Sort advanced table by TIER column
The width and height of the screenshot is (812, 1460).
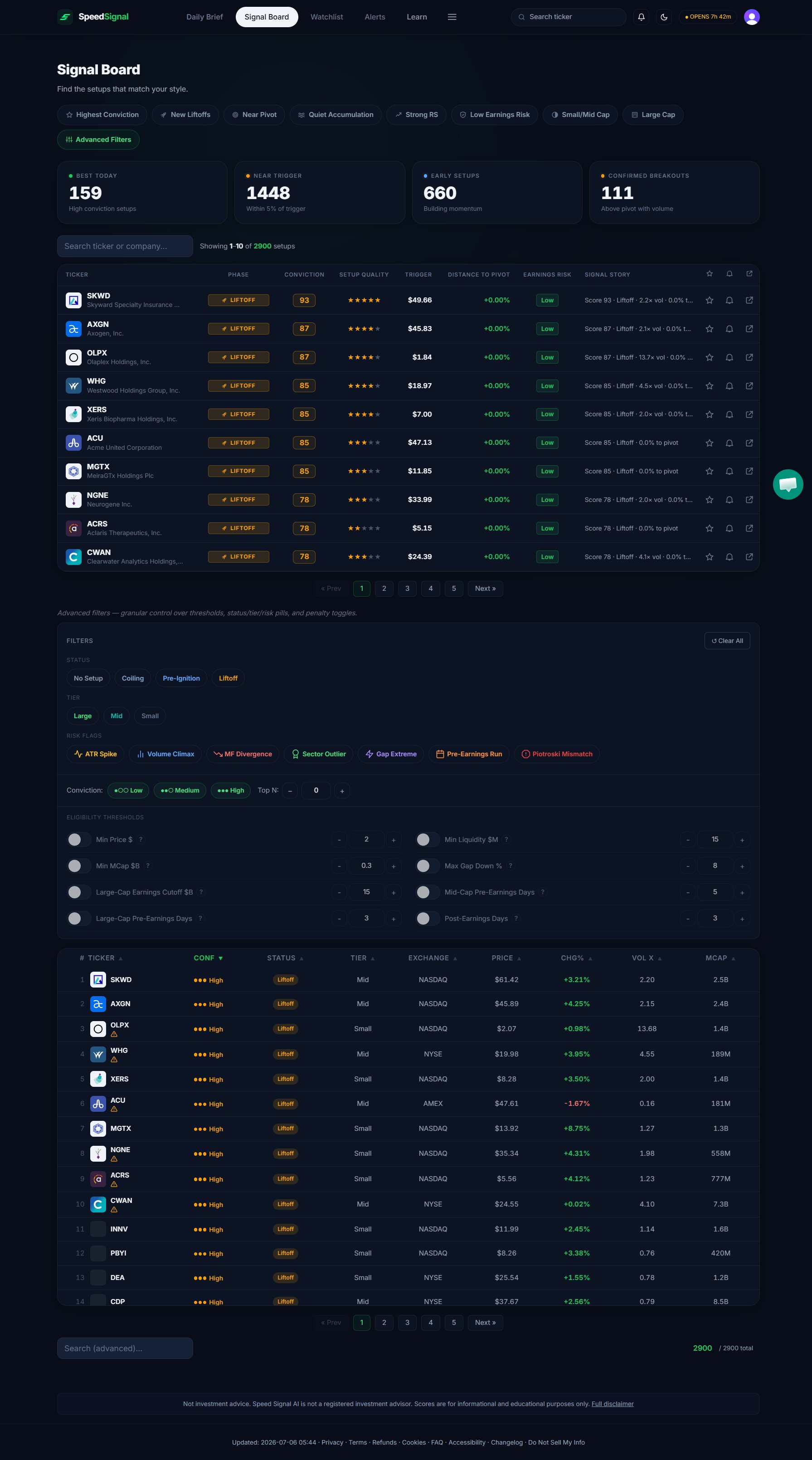coord(362,958)
